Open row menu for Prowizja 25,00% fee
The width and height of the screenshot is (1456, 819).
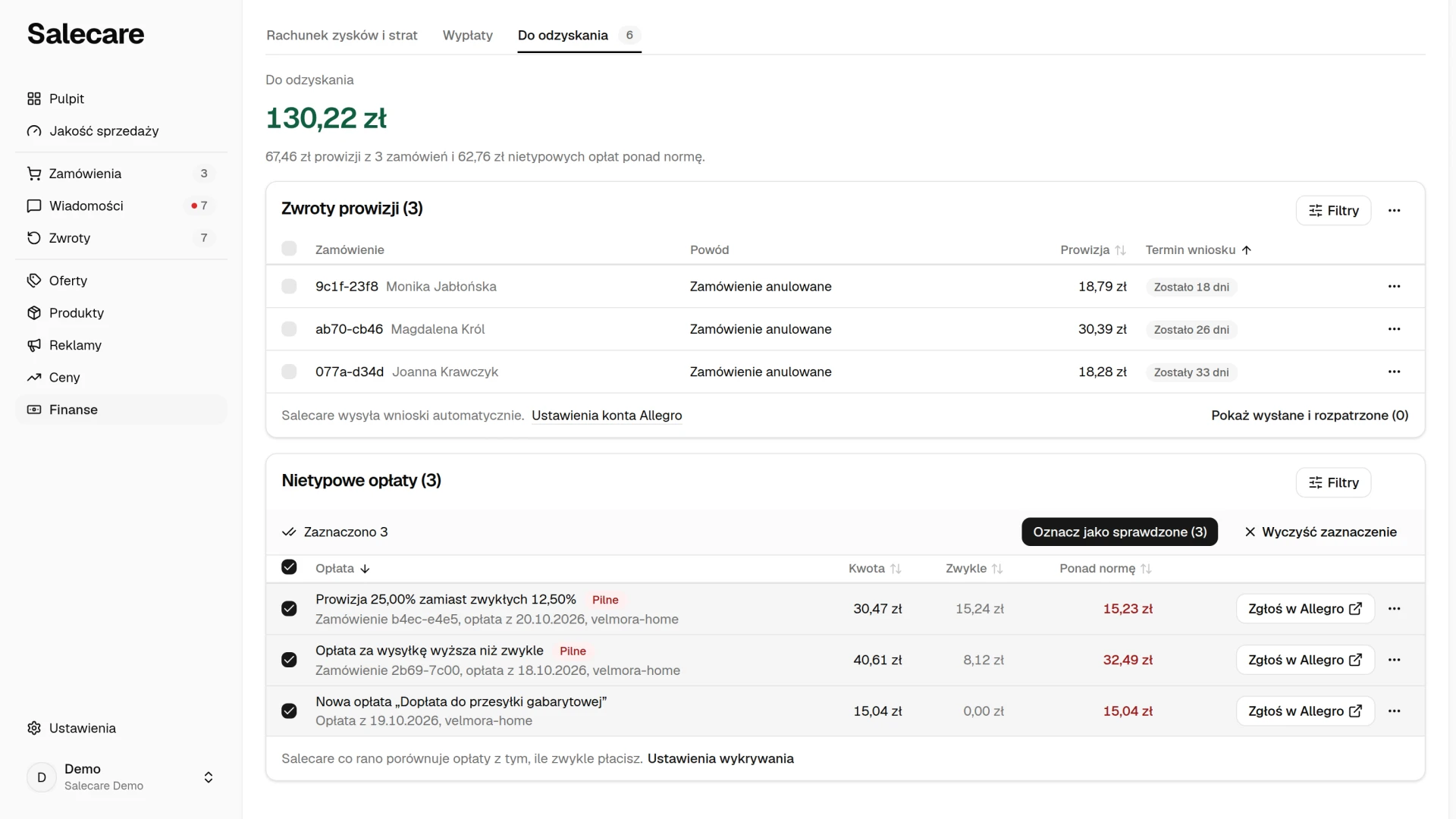1394,609
